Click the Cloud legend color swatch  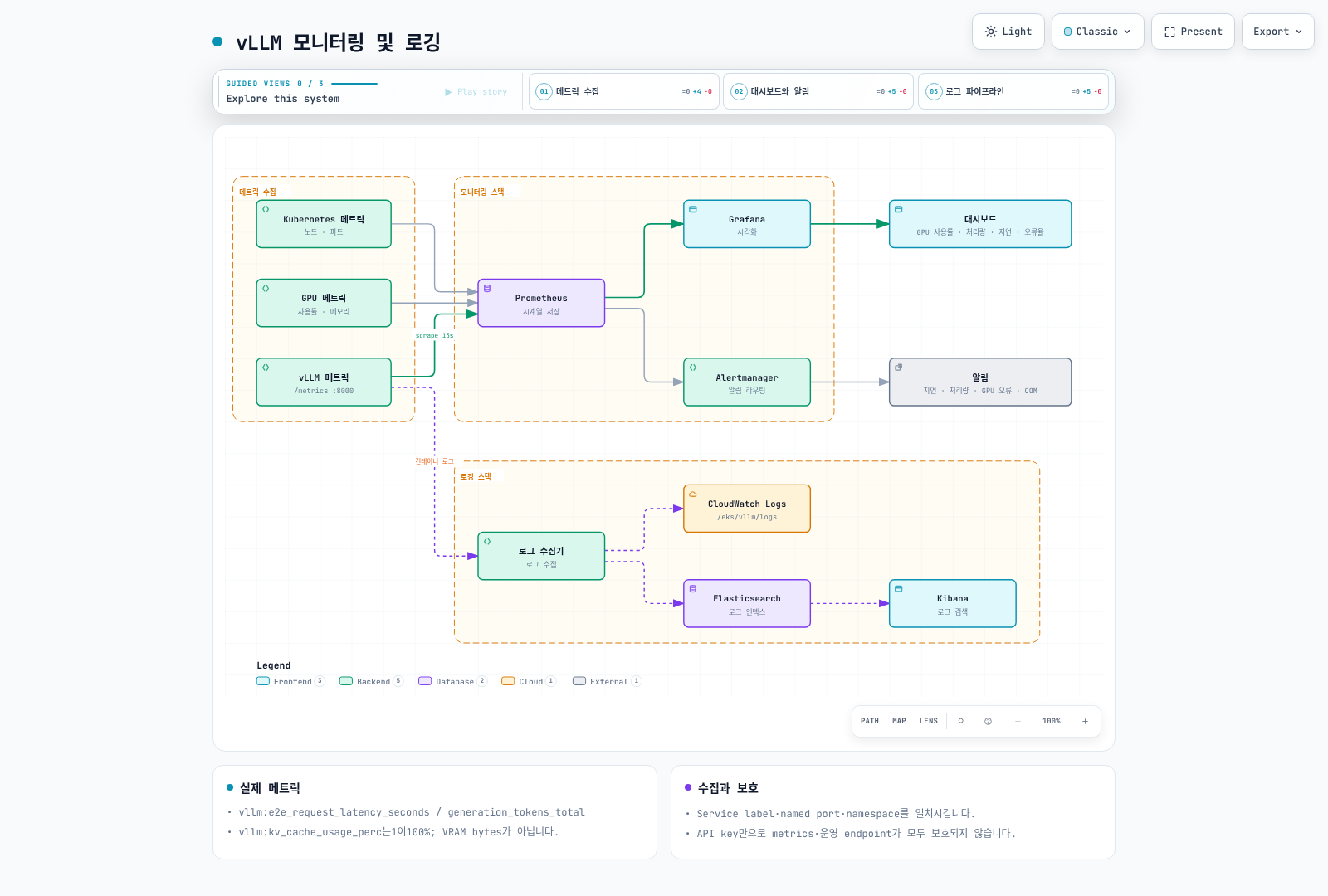[508, 681]
